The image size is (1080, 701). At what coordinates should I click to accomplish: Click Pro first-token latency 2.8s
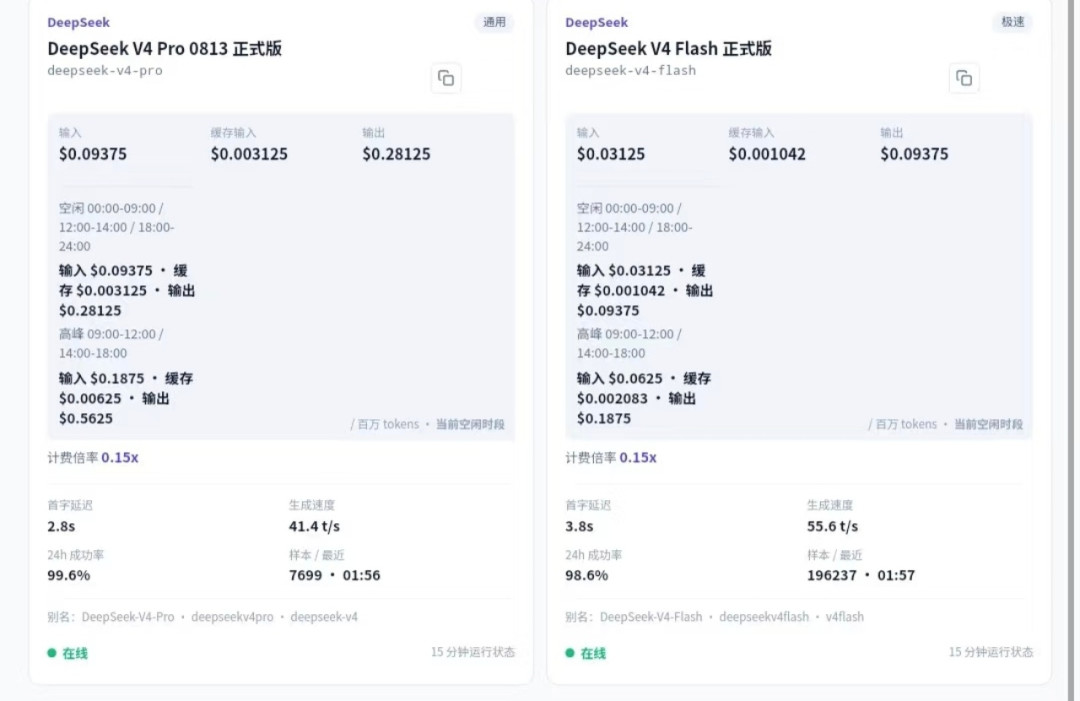61,527
